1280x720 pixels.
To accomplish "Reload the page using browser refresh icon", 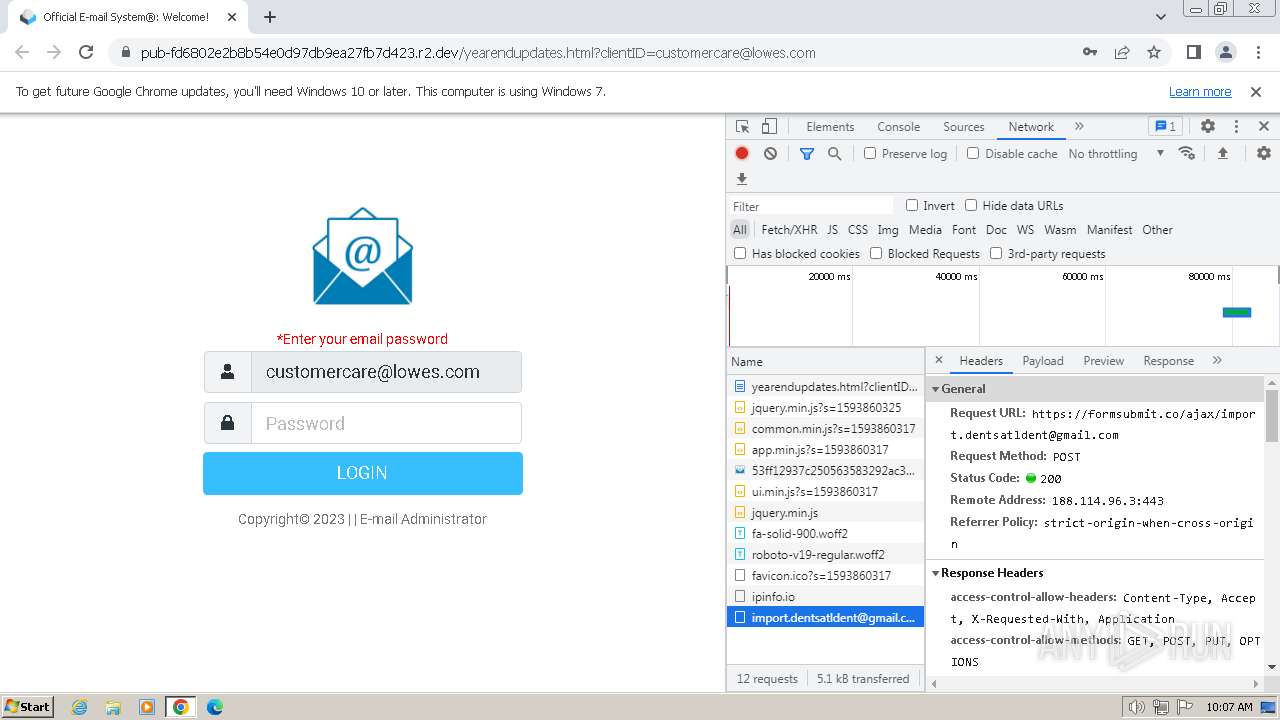I will click(86, 52).
